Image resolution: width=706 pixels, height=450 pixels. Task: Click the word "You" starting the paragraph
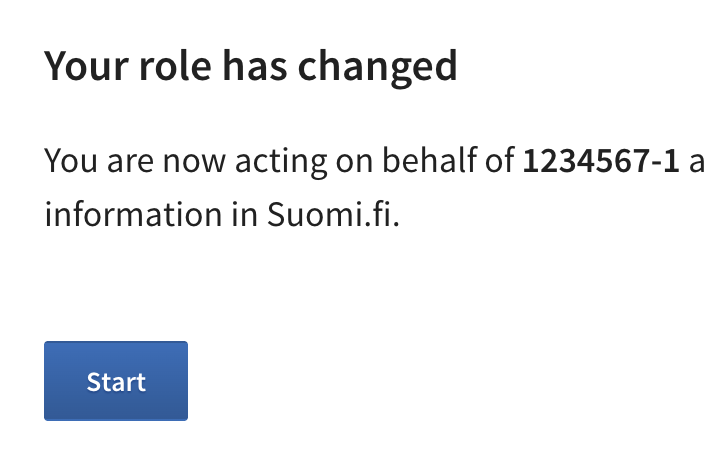(x=68, y=160)
